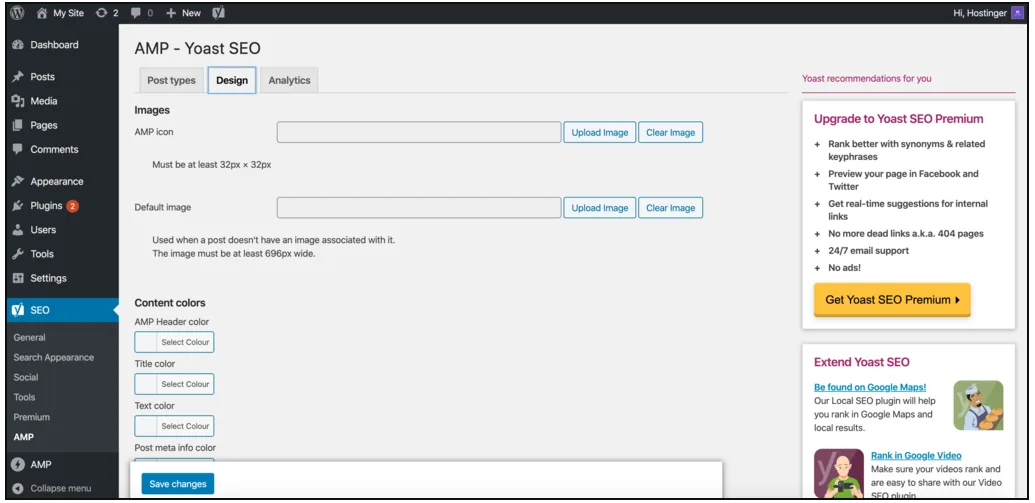Click the WordPress logo icon
Viewport: 1035px width, 503px height.
(17, 13)
